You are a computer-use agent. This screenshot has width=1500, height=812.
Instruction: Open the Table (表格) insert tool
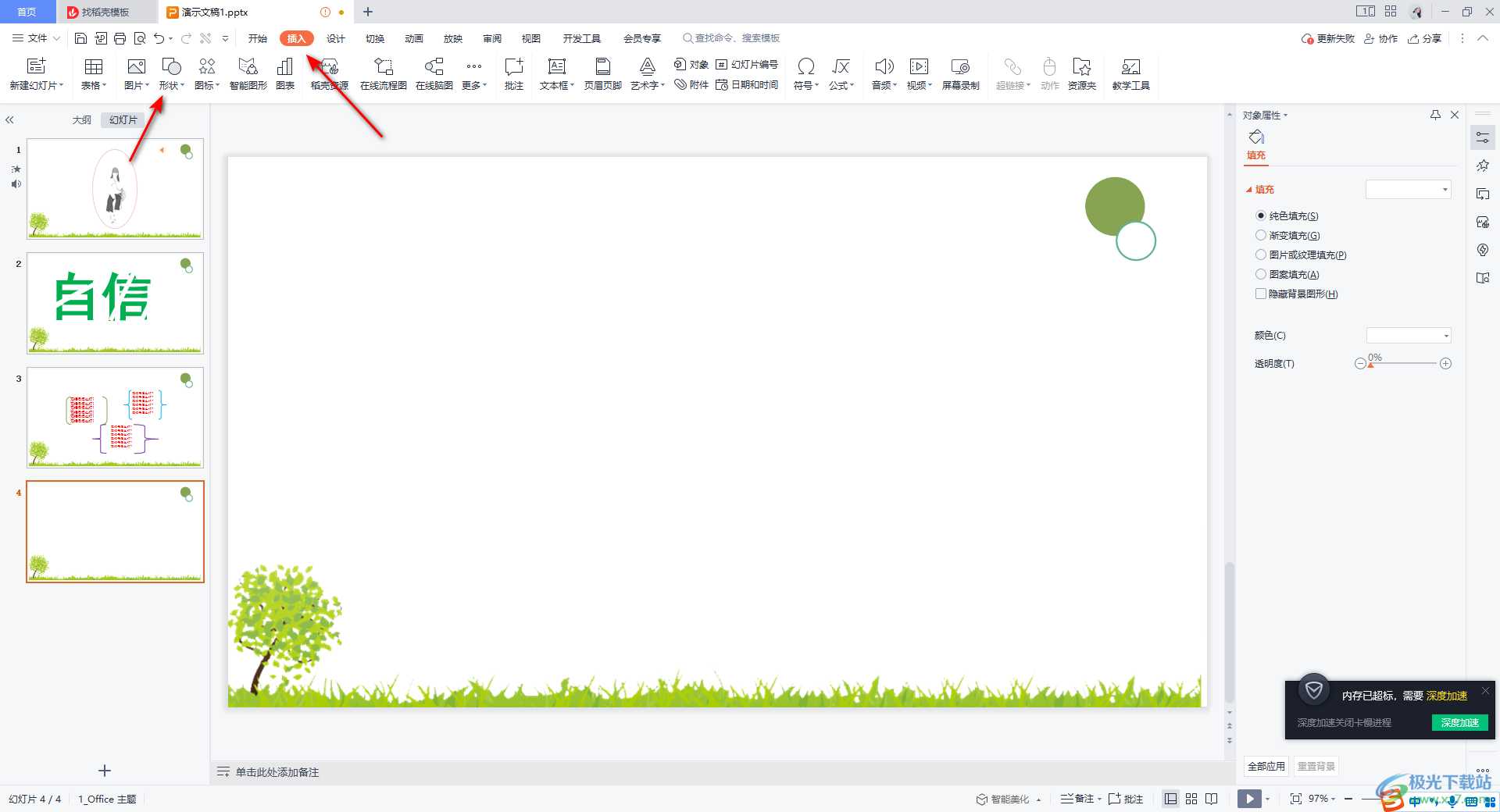[94, 74]
